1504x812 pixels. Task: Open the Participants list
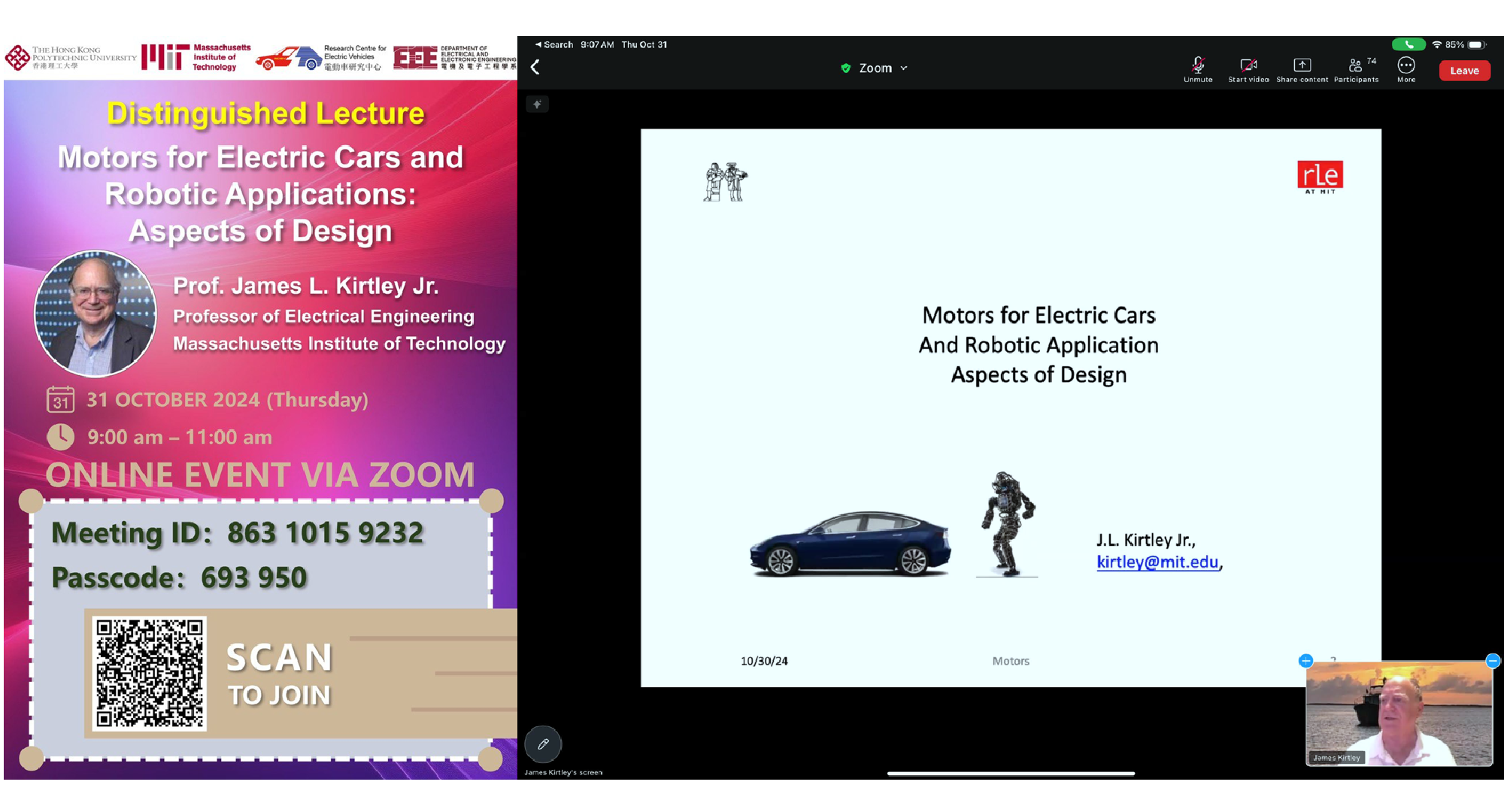(1356, 68)
